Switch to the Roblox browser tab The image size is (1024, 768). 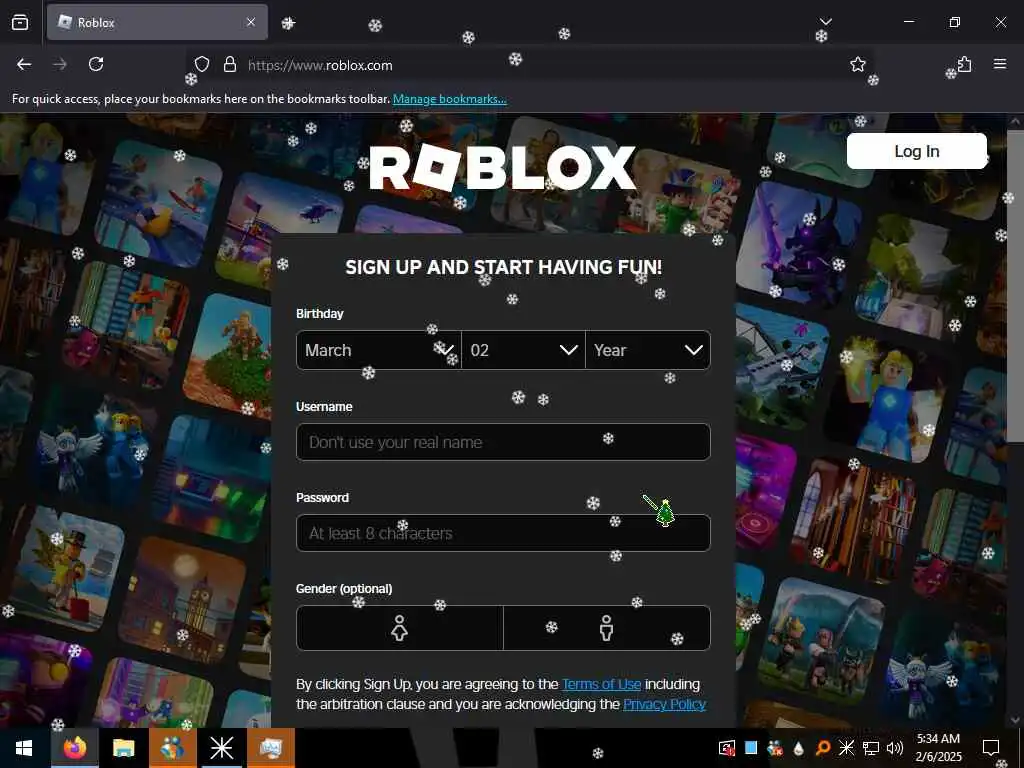[x=157, y=22]
